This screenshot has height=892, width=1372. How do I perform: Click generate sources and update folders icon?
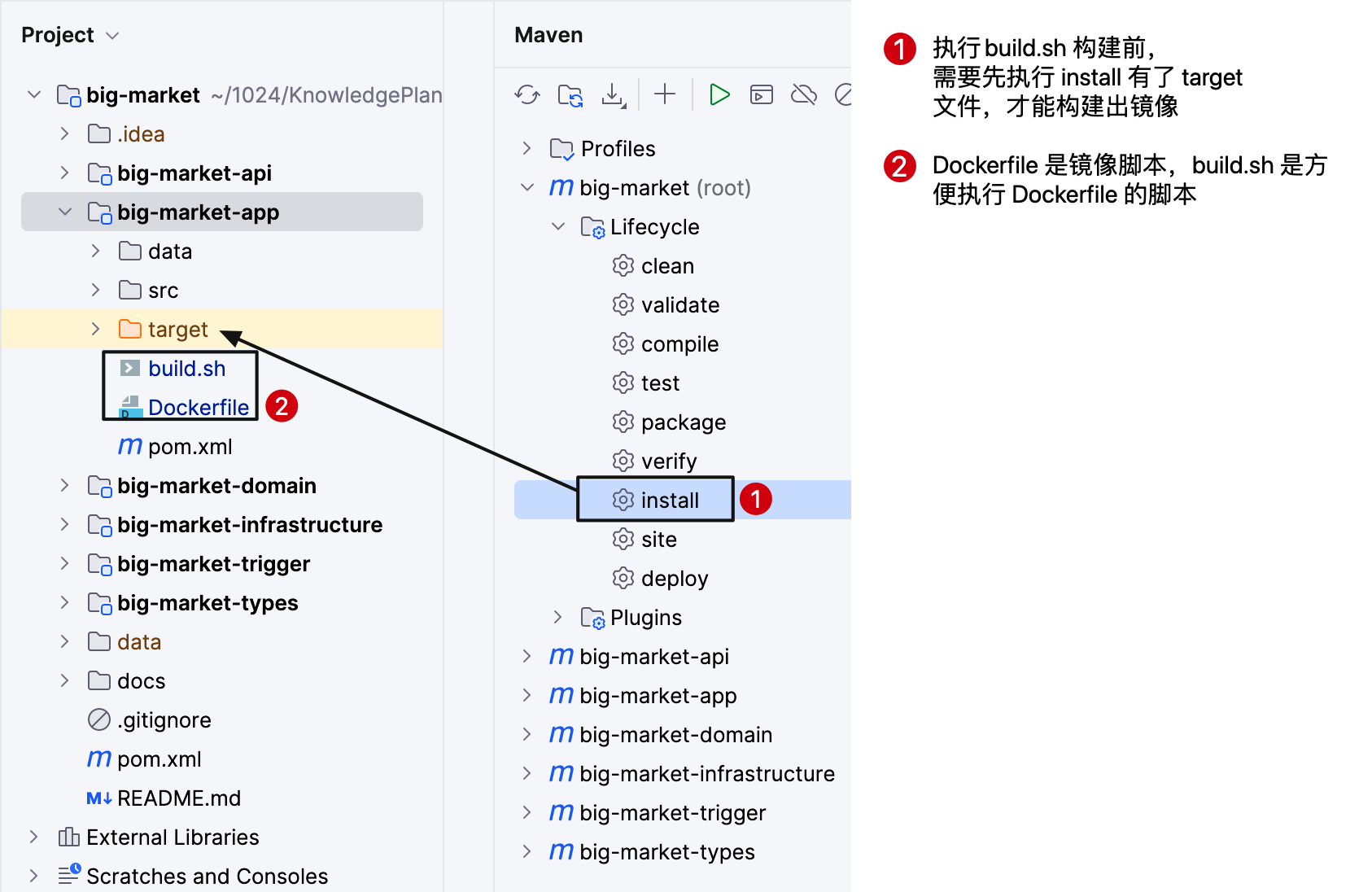point(570,95)
